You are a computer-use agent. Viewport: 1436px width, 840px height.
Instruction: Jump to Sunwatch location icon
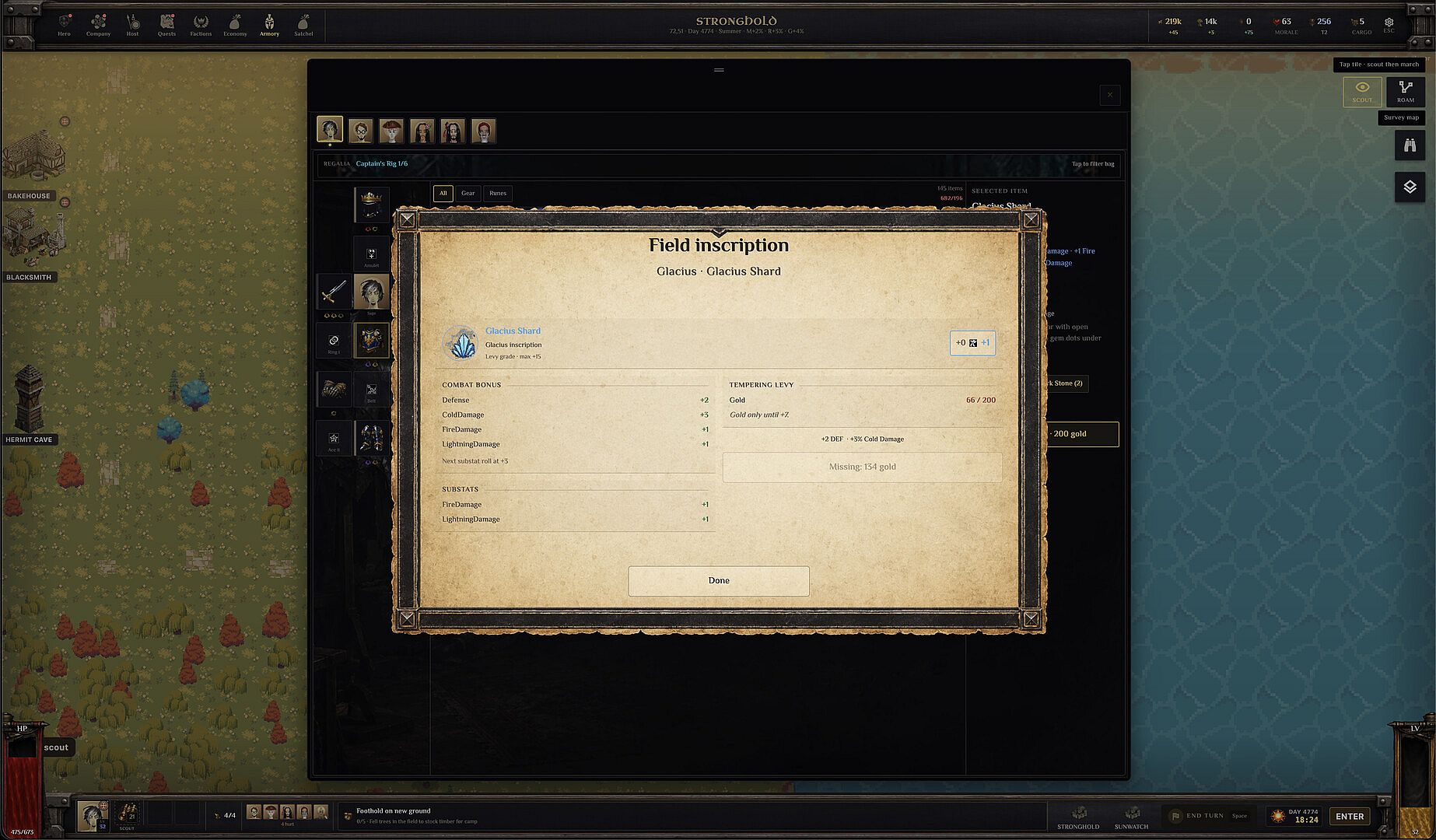pos(1131,817)
